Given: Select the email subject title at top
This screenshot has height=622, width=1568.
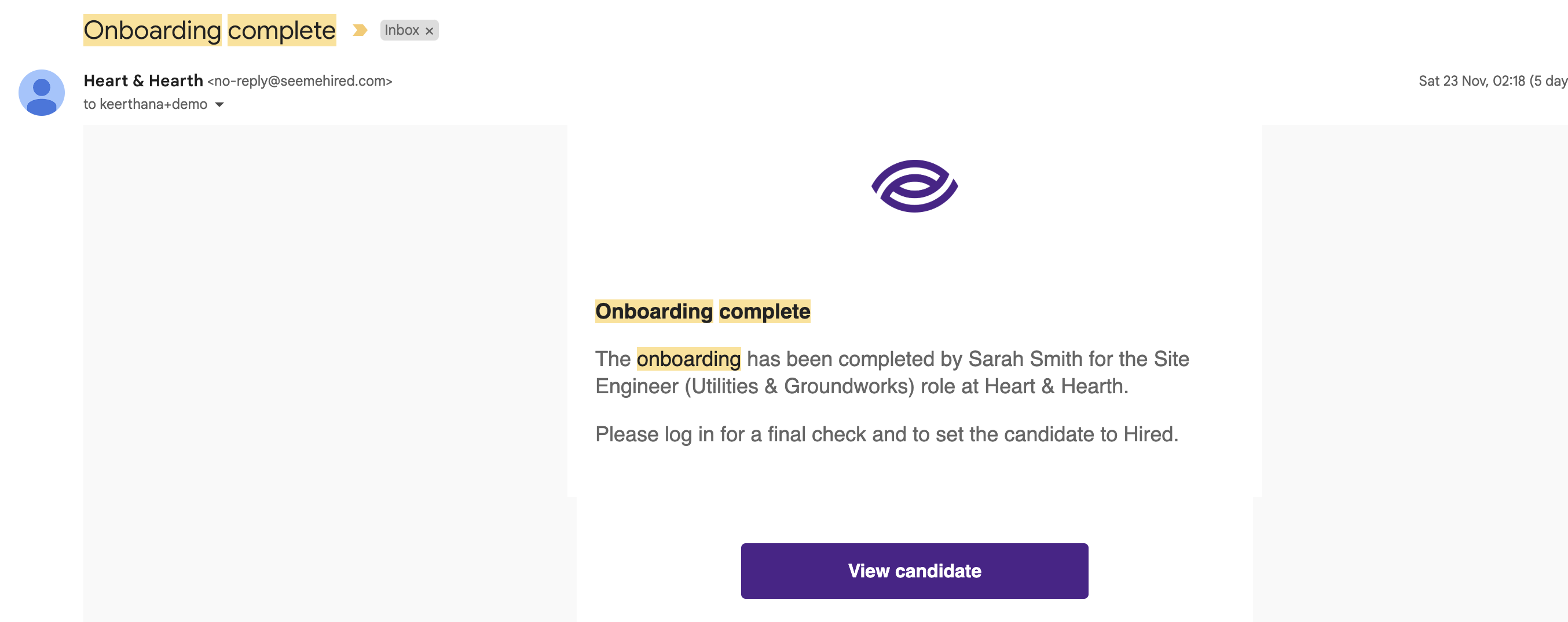Looking at the screenshot, I should click(x=210, y=31).
